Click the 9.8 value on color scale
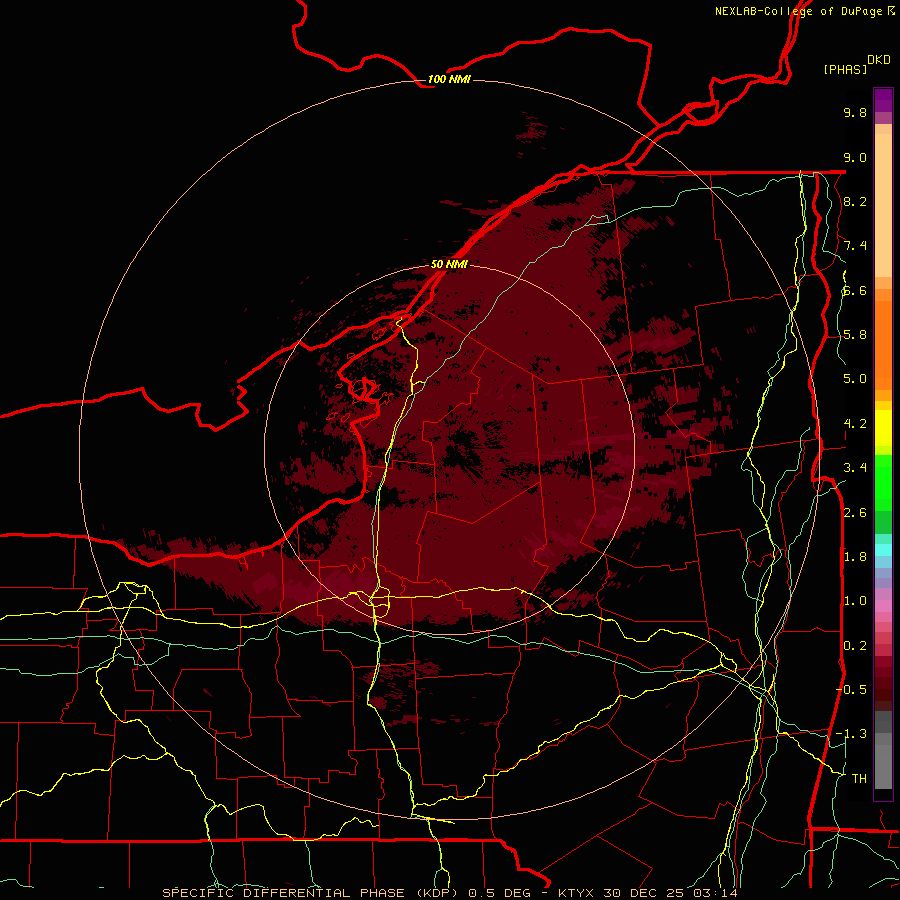Image resolution: width=900 pixels, height=900 pixels. click(855, 112)
